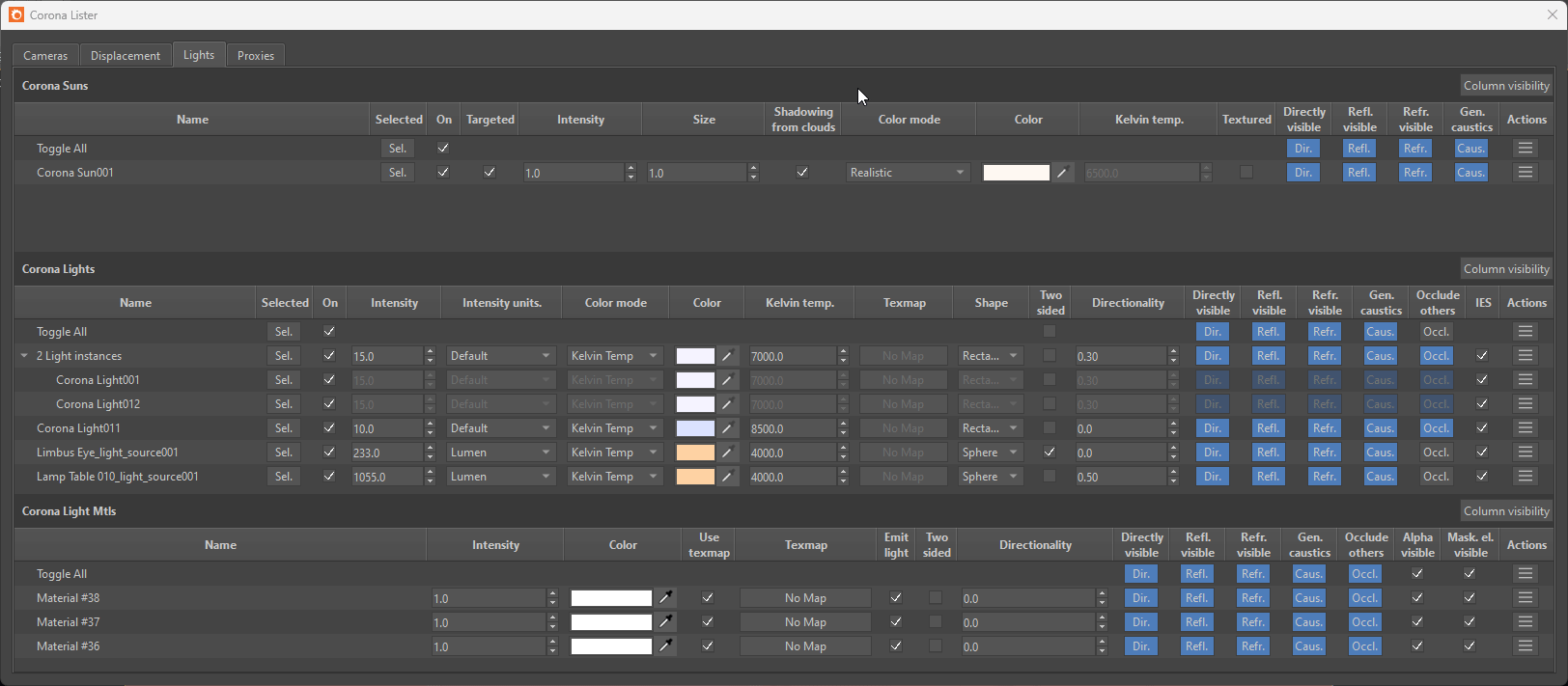Open Intensity units dropdown for 2 Light instances
The width and height of the screenshot is (1568, 686).
click(x=500, y=356)
